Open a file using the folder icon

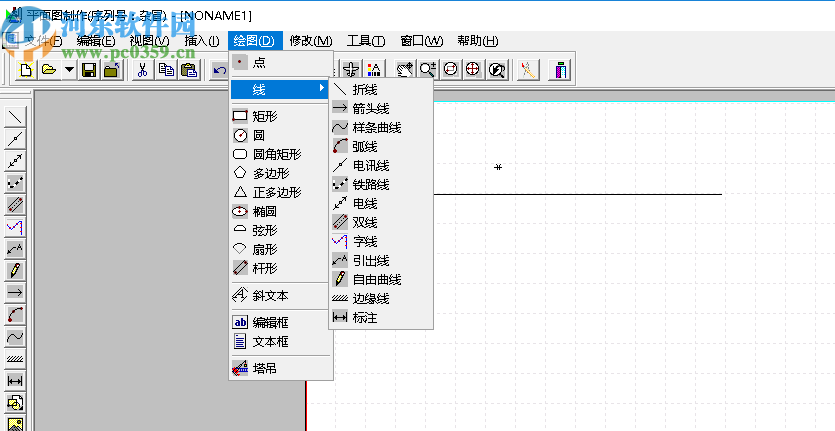tap(49, 70)
